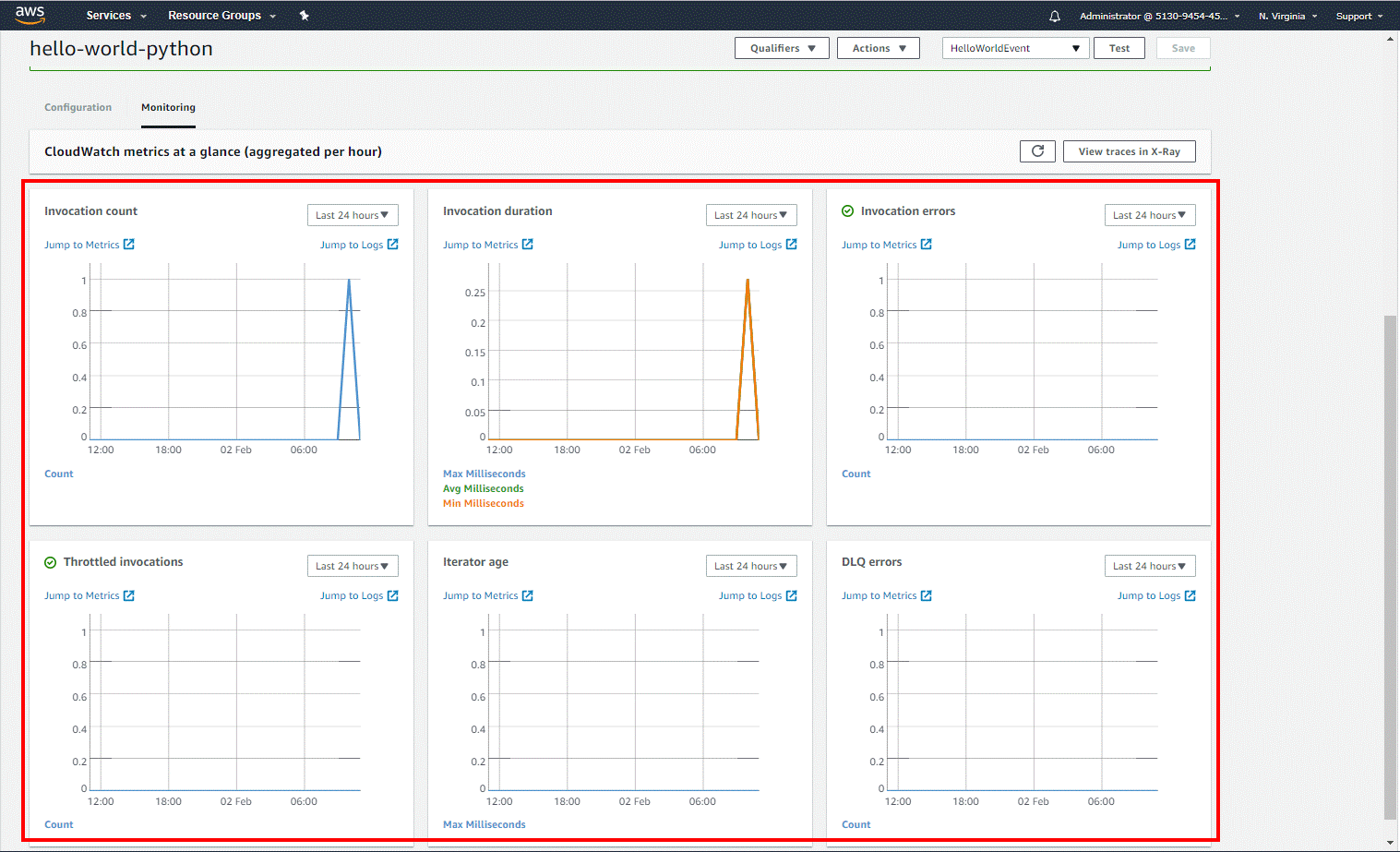Viewport: 1400px width, 852px height.
Task: Click the Invocation count spike on the chart
Action: (349, 280)
